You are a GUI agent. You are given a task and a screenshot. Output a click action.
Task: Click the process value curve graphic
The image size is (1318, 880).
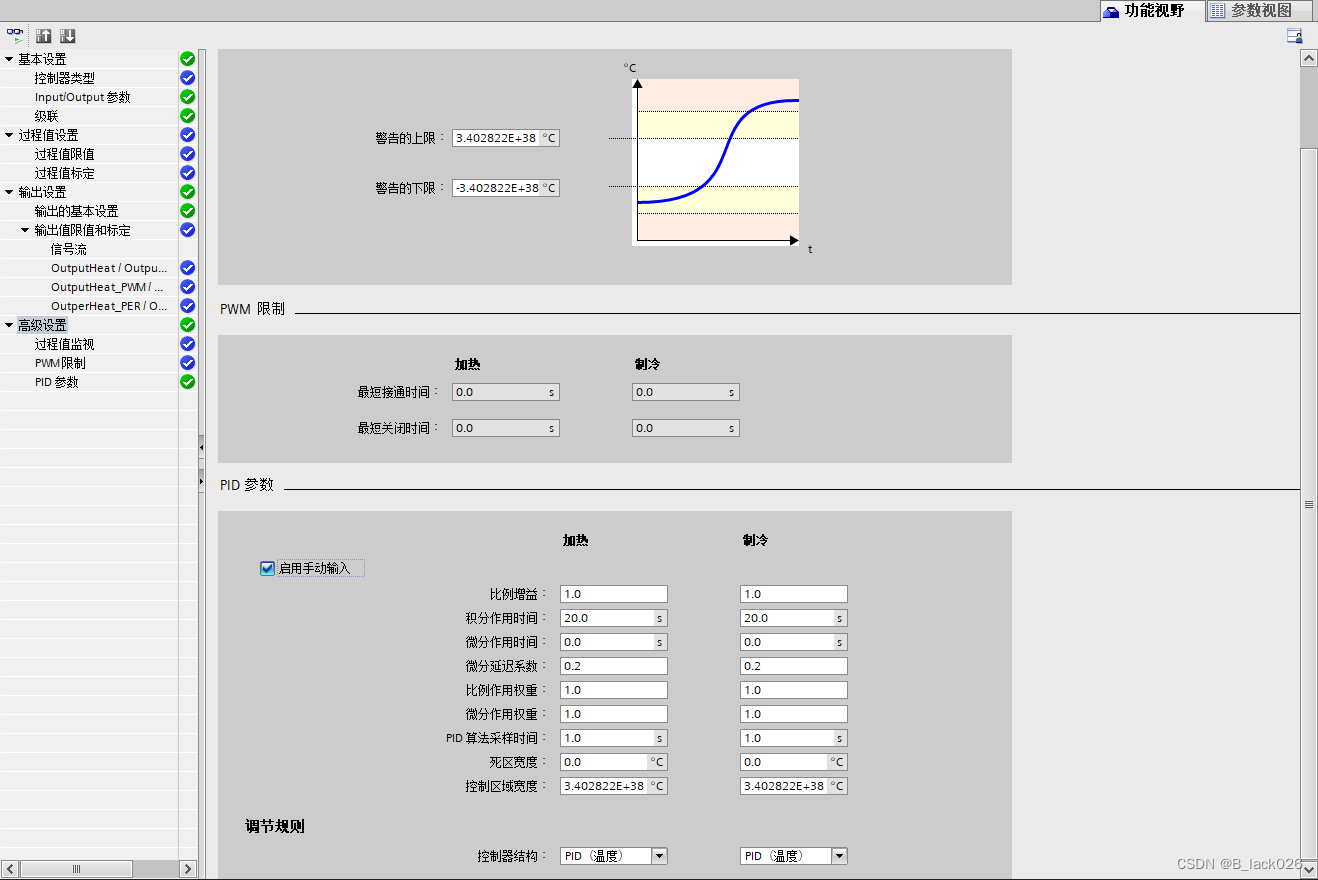716,160
